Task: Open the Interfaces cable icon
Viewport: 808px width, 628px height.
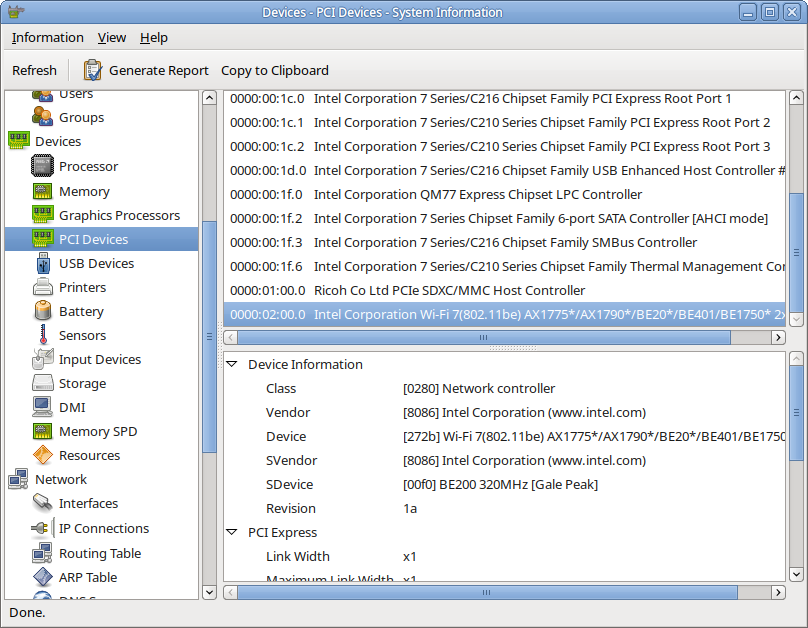Action: (x=42, y=503)
